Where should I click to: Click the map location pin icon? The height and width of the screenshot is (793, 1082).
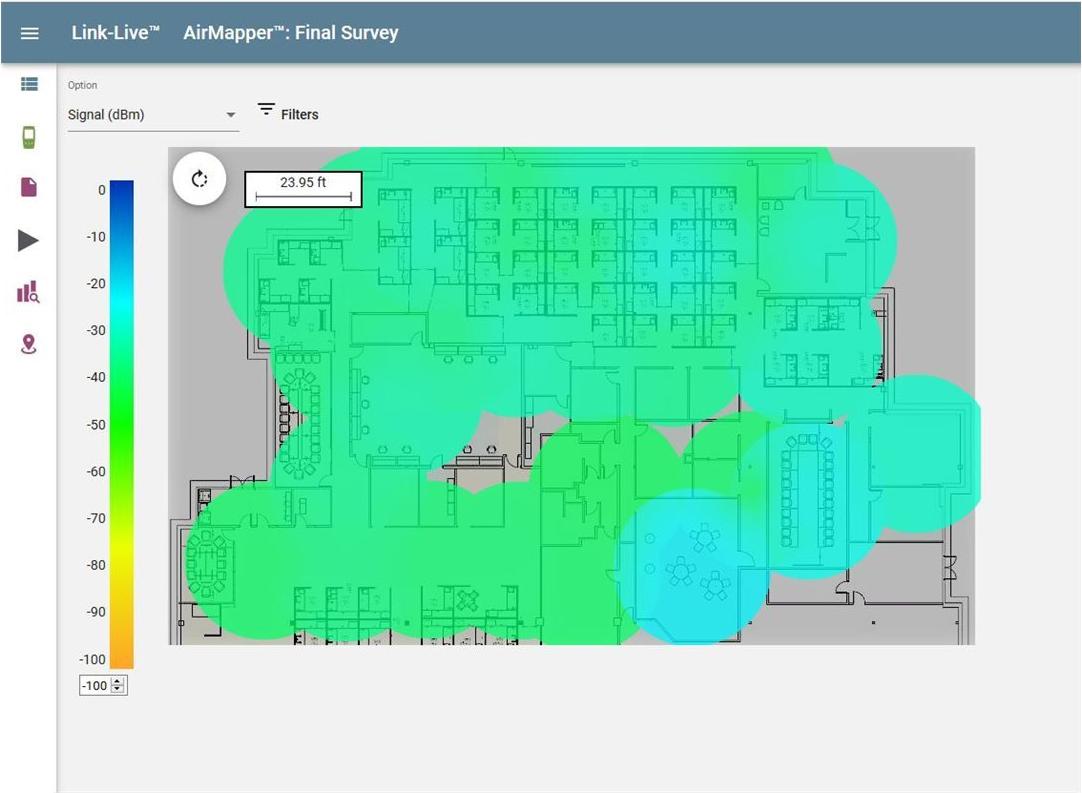click(x=29, y=345)
